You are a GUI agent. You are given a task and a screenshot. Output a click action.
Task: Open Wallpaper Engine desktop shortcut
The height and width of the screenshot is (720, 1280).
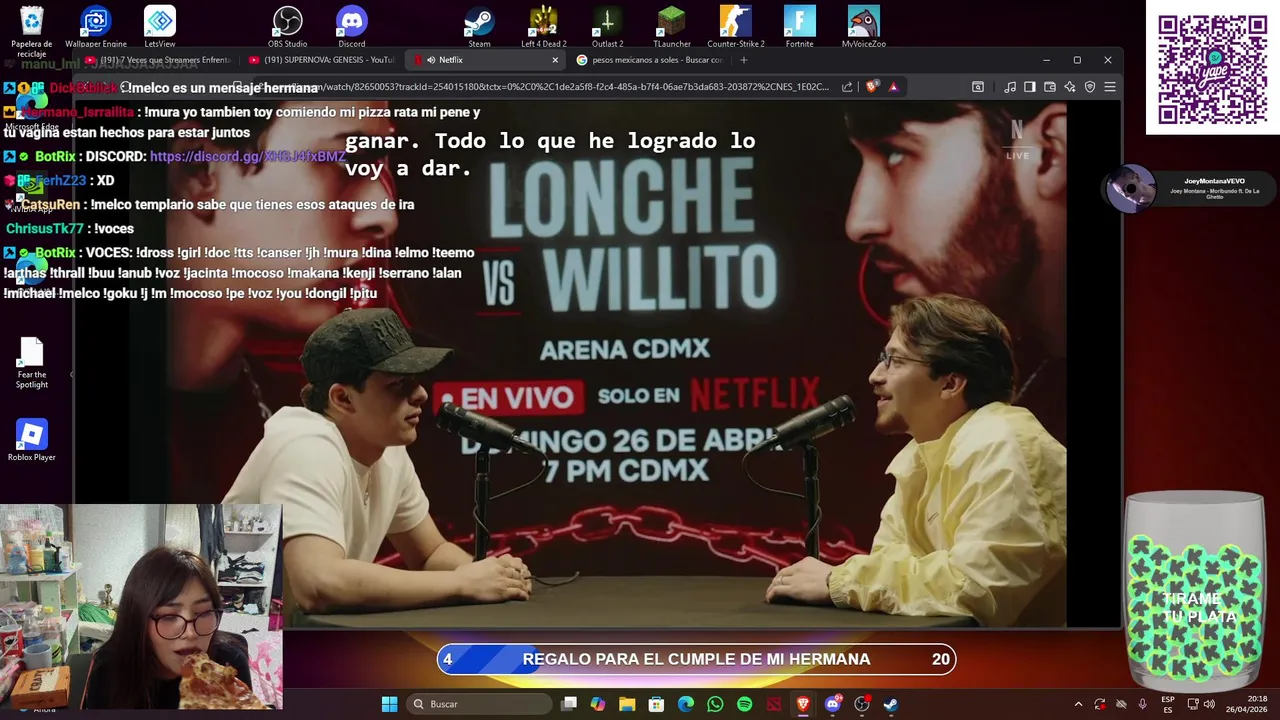96,27
